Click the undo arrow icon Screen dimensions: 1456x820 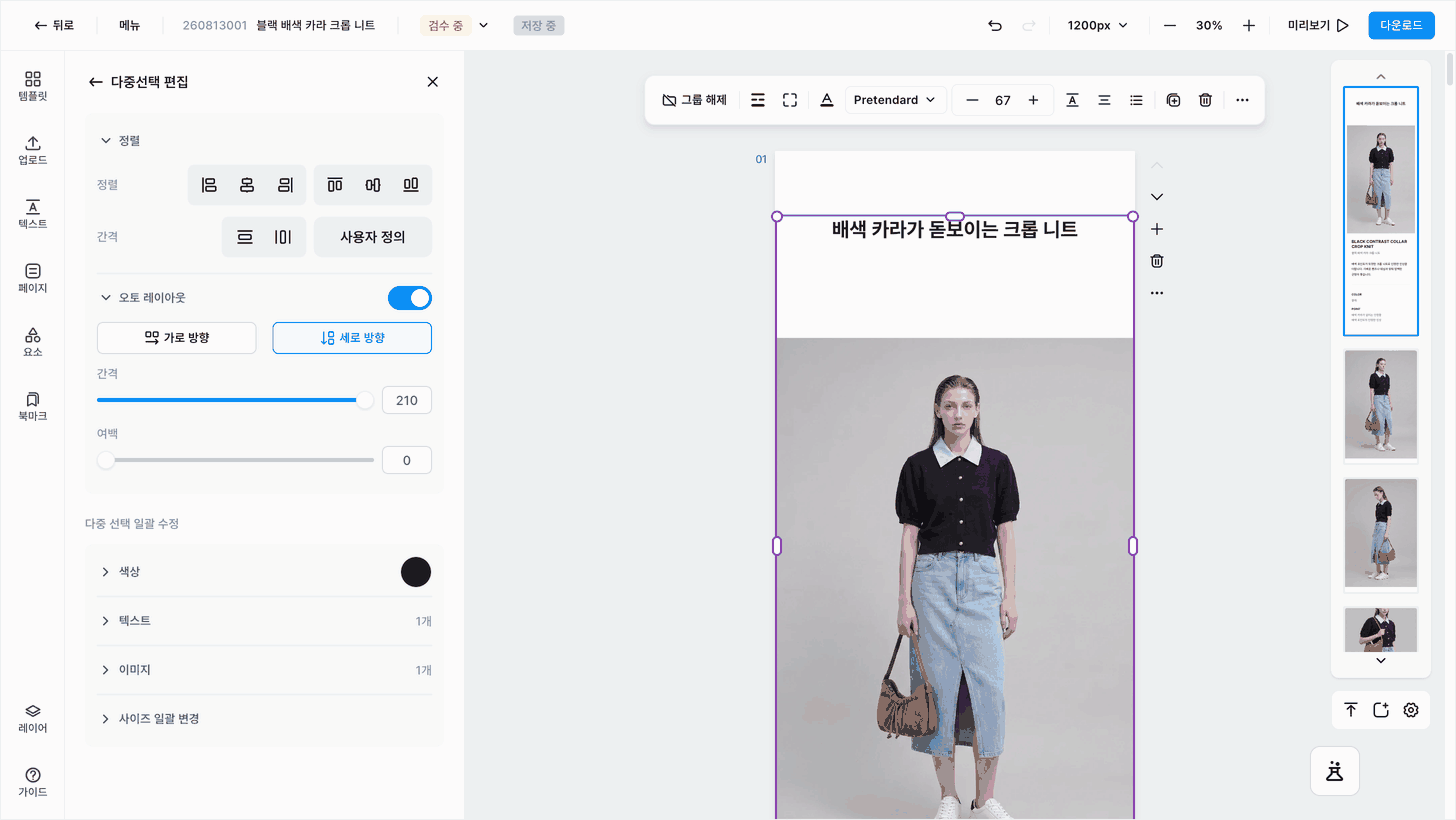point(995,25)
